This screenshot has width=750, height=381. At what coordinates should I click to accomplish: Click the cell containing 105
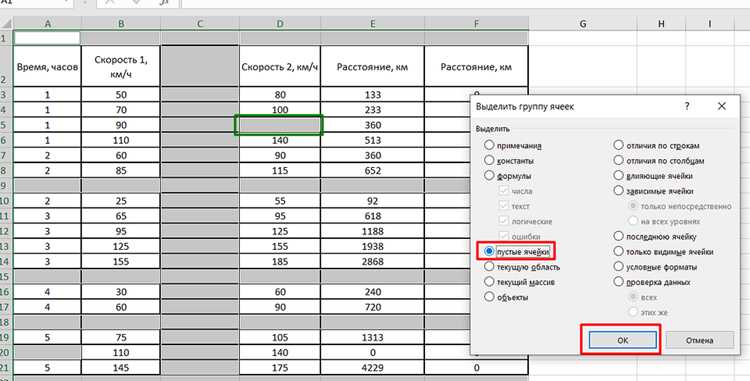280,337
